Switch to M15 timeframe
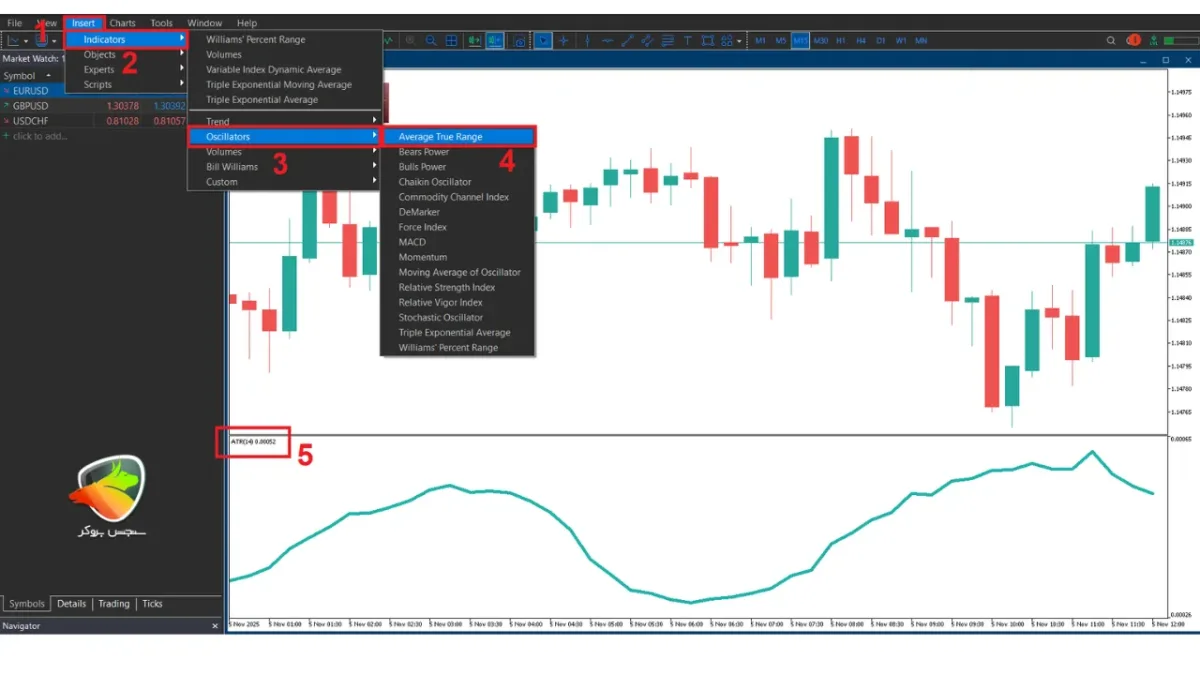Viewport: 1200px width, 675px height. click(x=800, y=41)
